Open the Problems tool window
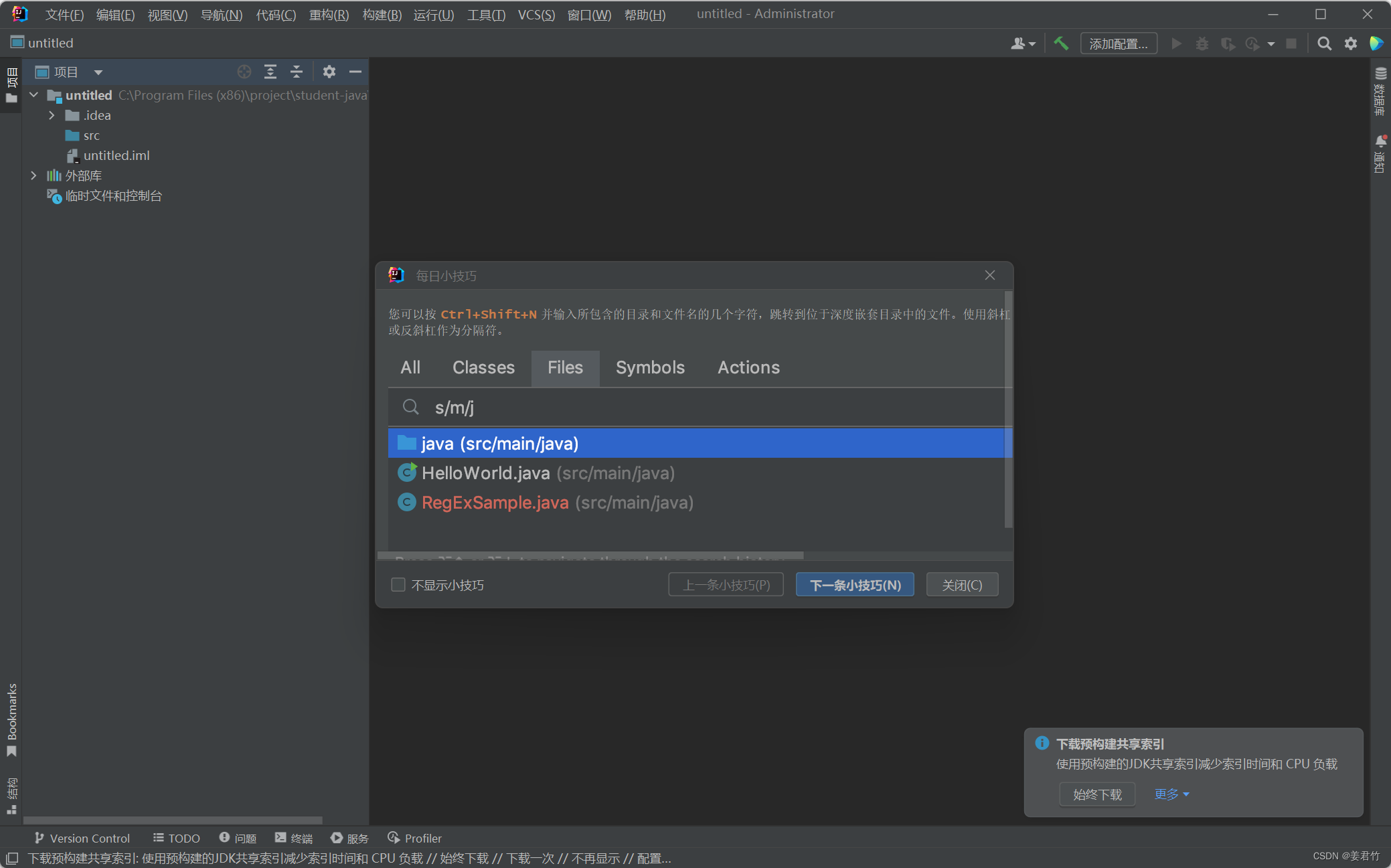The image size is (1391, 868). (x=238, y=838)
